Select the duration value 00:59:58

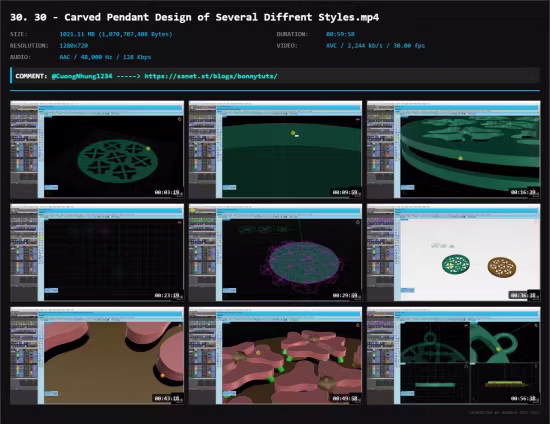340,34
